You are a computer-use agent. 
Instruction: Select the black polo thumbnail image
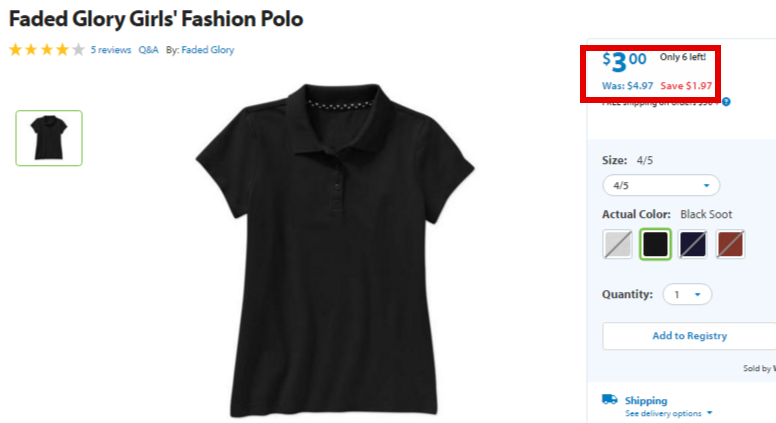pyautogui.click(x=49, y=138)
